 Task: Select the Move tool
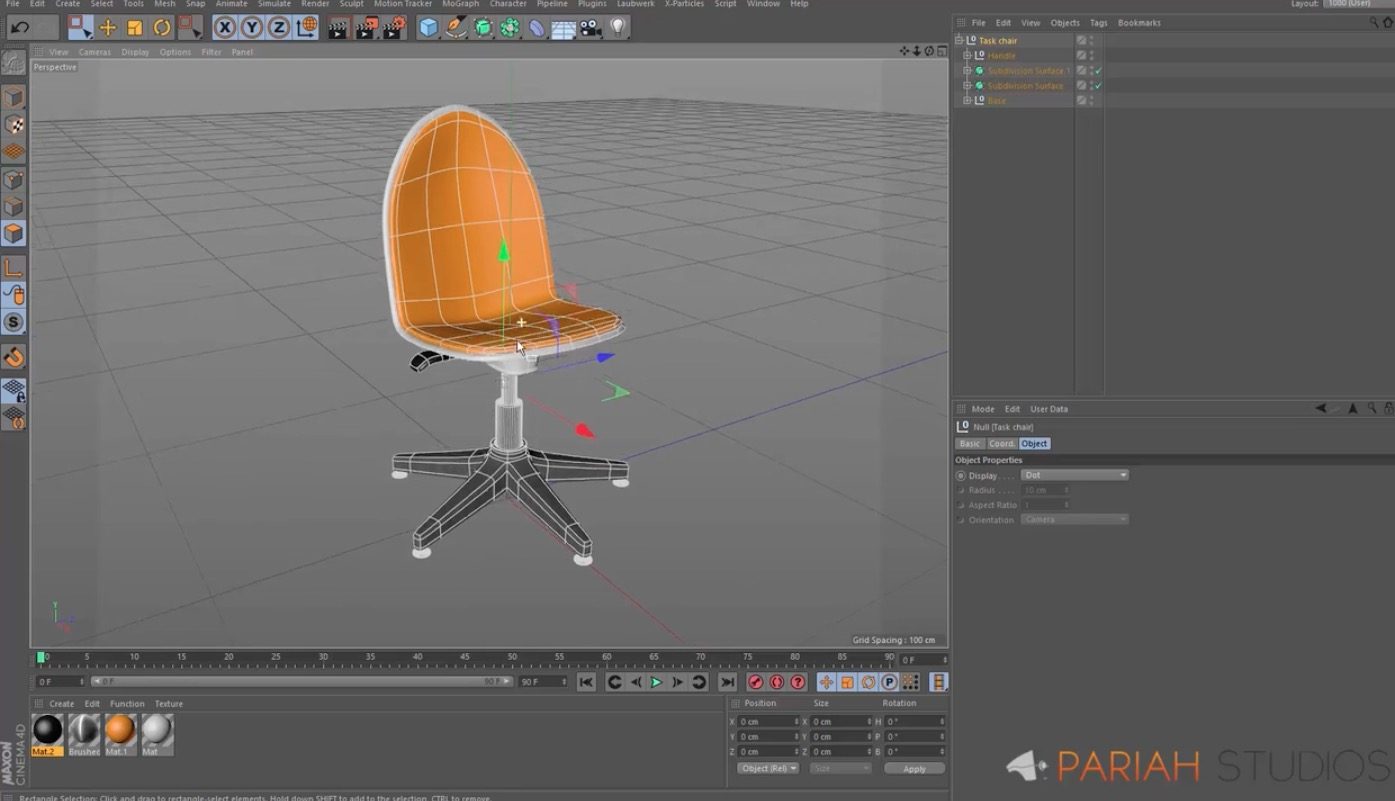click(x=107, y=28)
